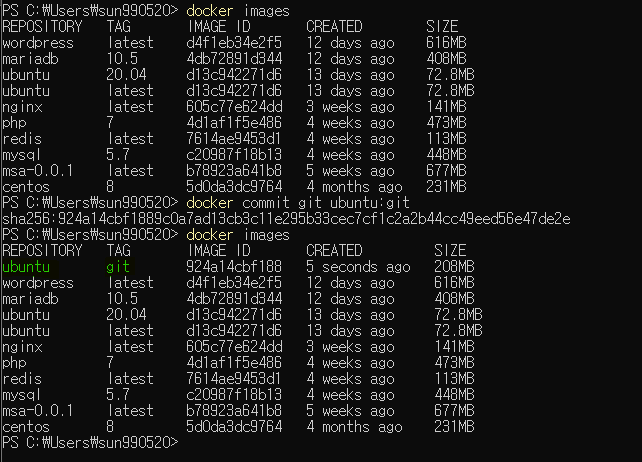Click the first "docker images" command before the commit
This screenshot has height=462, width=642.
coord(238,11)
